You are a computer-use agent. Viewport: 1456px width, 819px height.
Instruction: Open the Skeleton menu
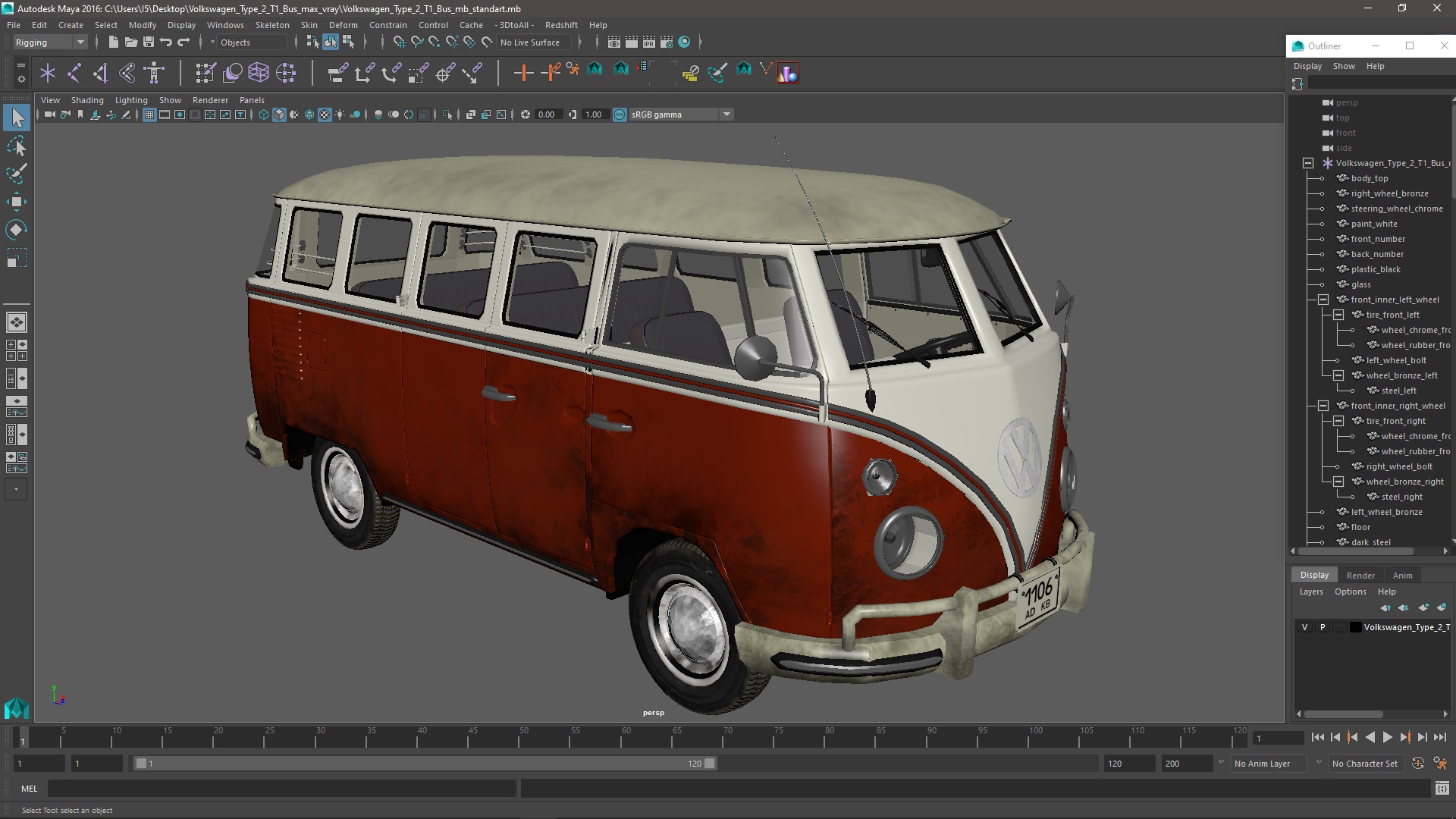pos(272,25)
